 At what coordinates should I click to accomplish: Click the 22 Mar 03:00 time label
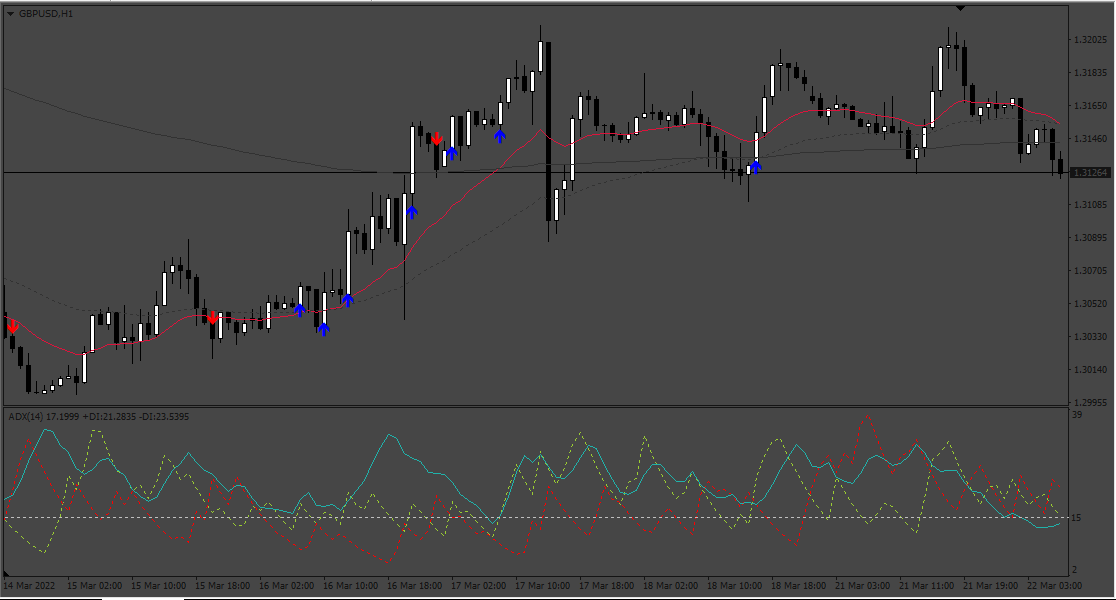pos(1055,586)
